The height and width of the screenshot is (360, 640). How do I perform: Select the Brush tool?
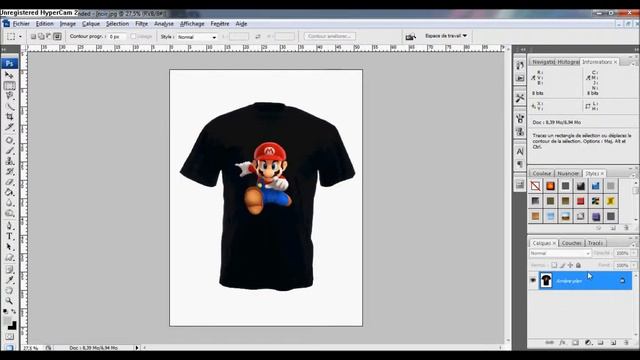9,151
